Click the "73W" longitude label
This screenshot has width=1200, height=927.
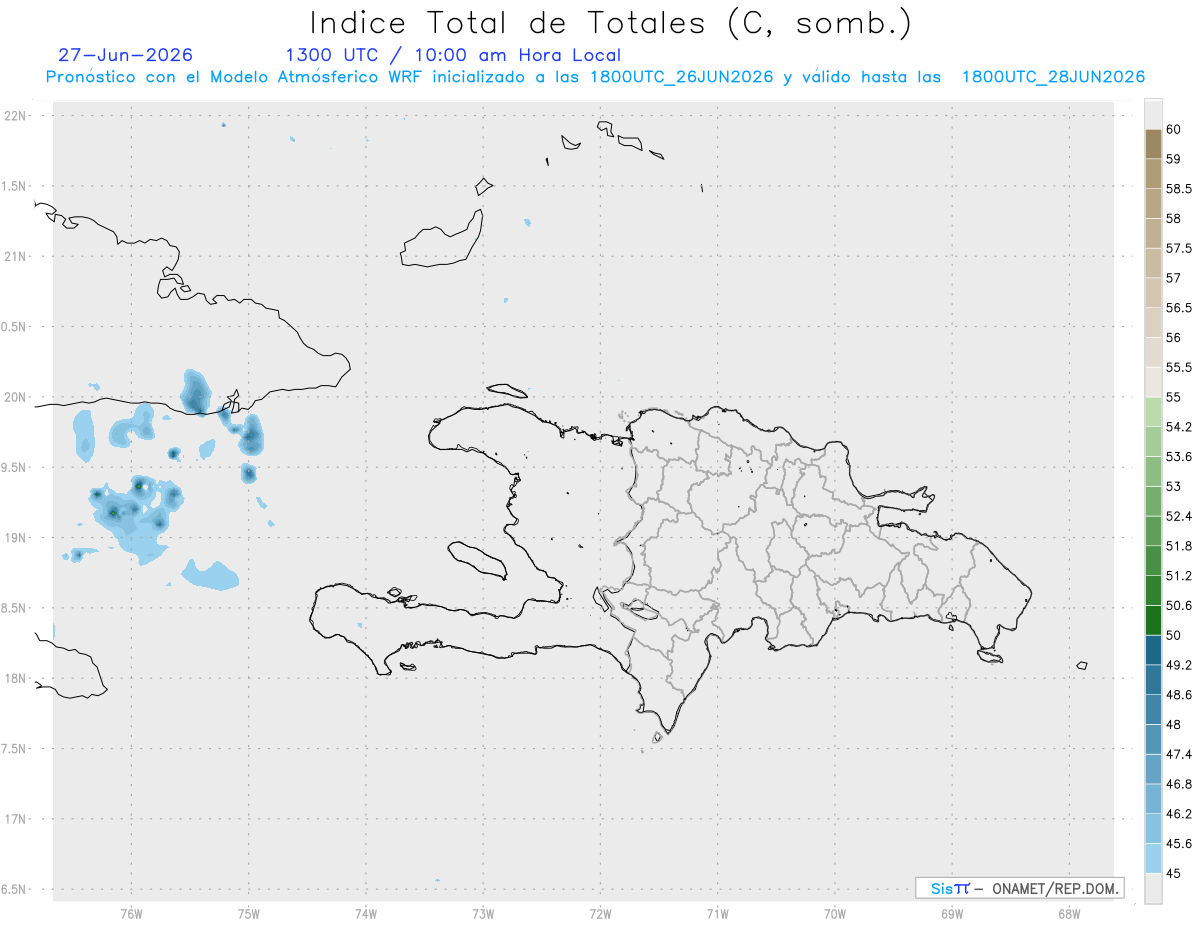(x=483, y=914)
